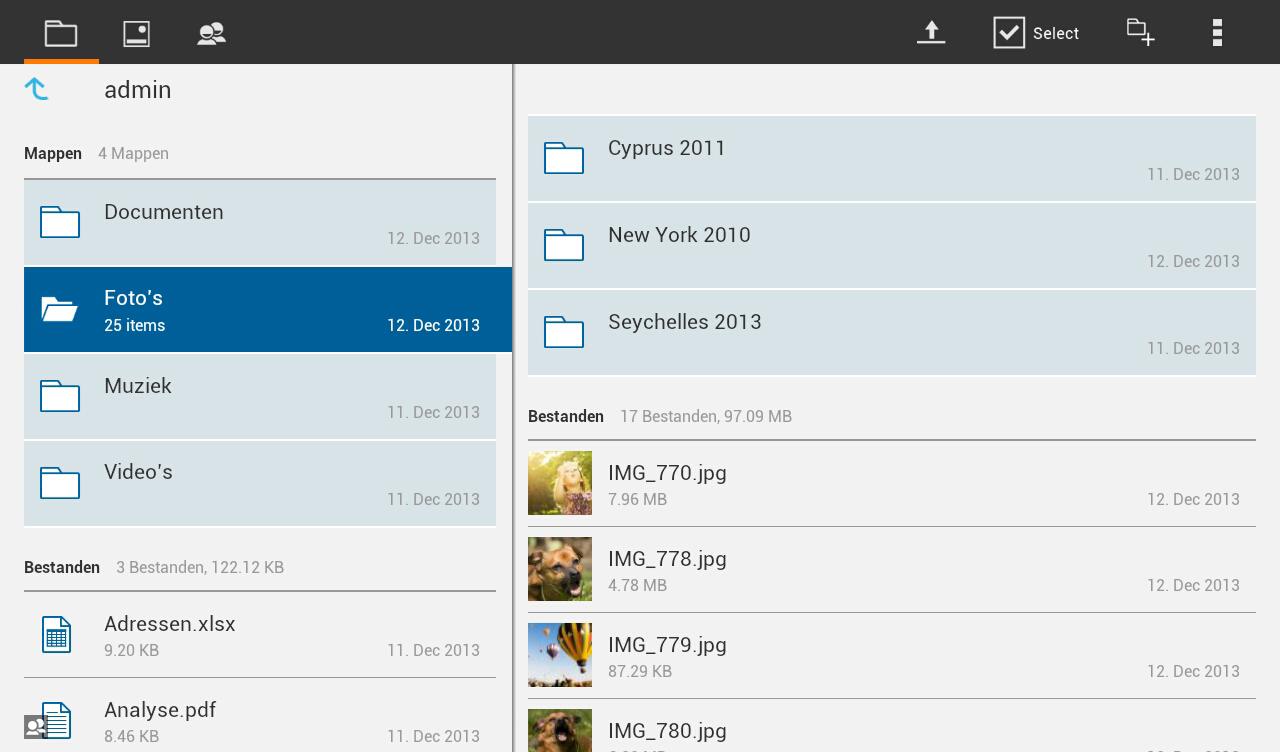Screen dimensions: 1280x752
Task: Click the IMG_778.jpg dog thumbnail
Action: (x=560, y=569)
